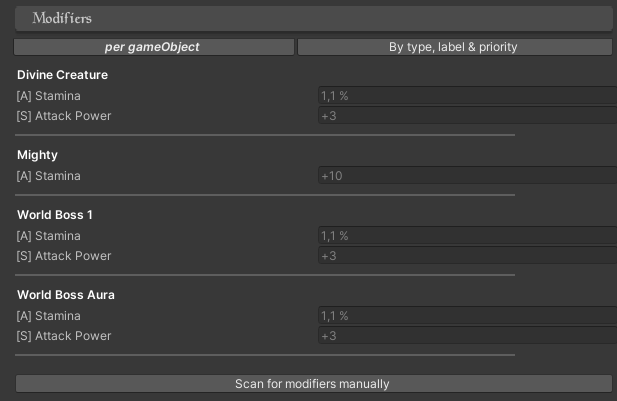Click [S] Attack Power label under Divine Creature
Image resolution: width=617 pixels, height=401 pixels.
[64, 116]
